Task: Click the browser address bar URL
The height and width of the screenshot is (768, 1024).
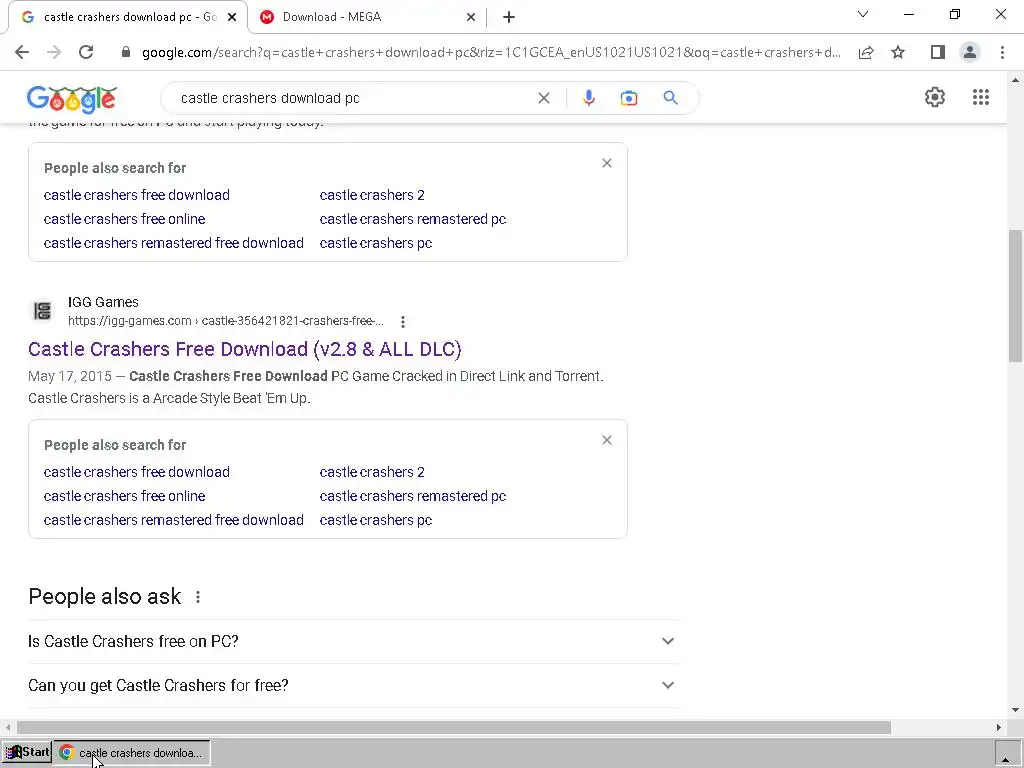Action: 491,52
